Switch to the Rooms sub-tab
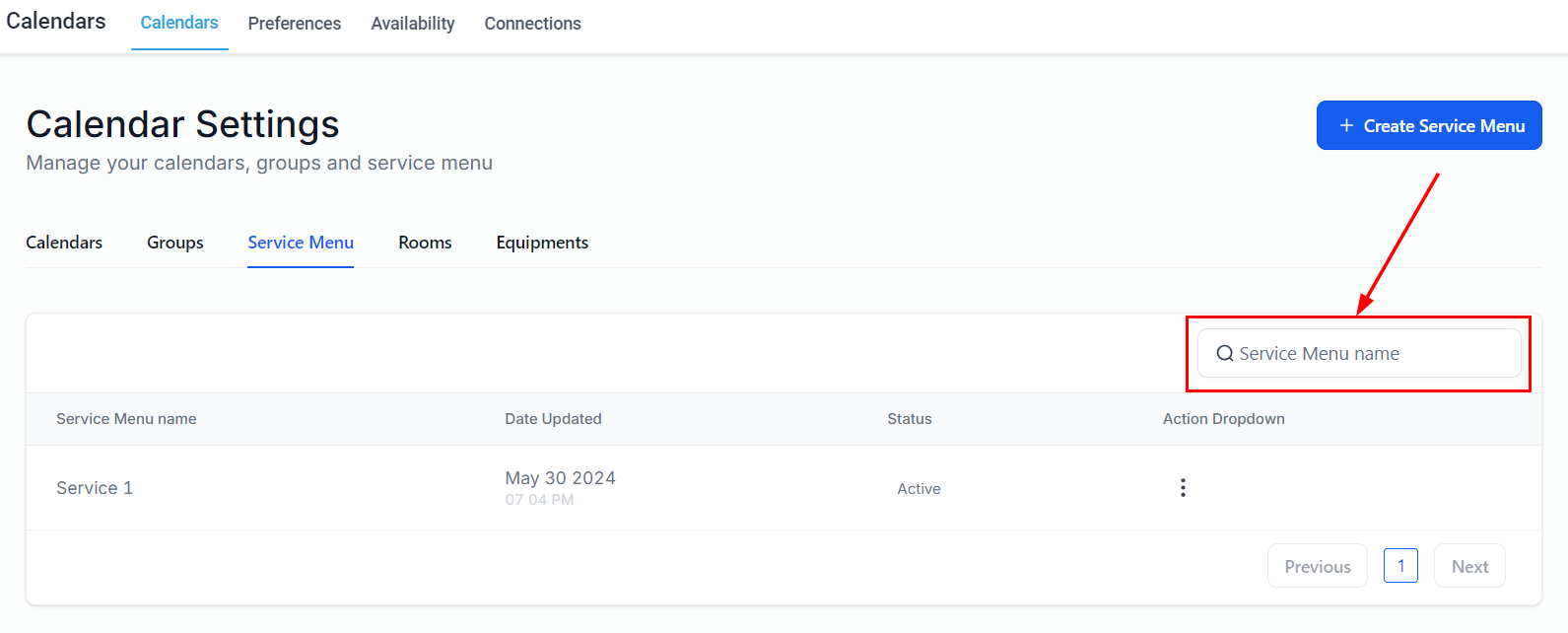 (425, 243)
